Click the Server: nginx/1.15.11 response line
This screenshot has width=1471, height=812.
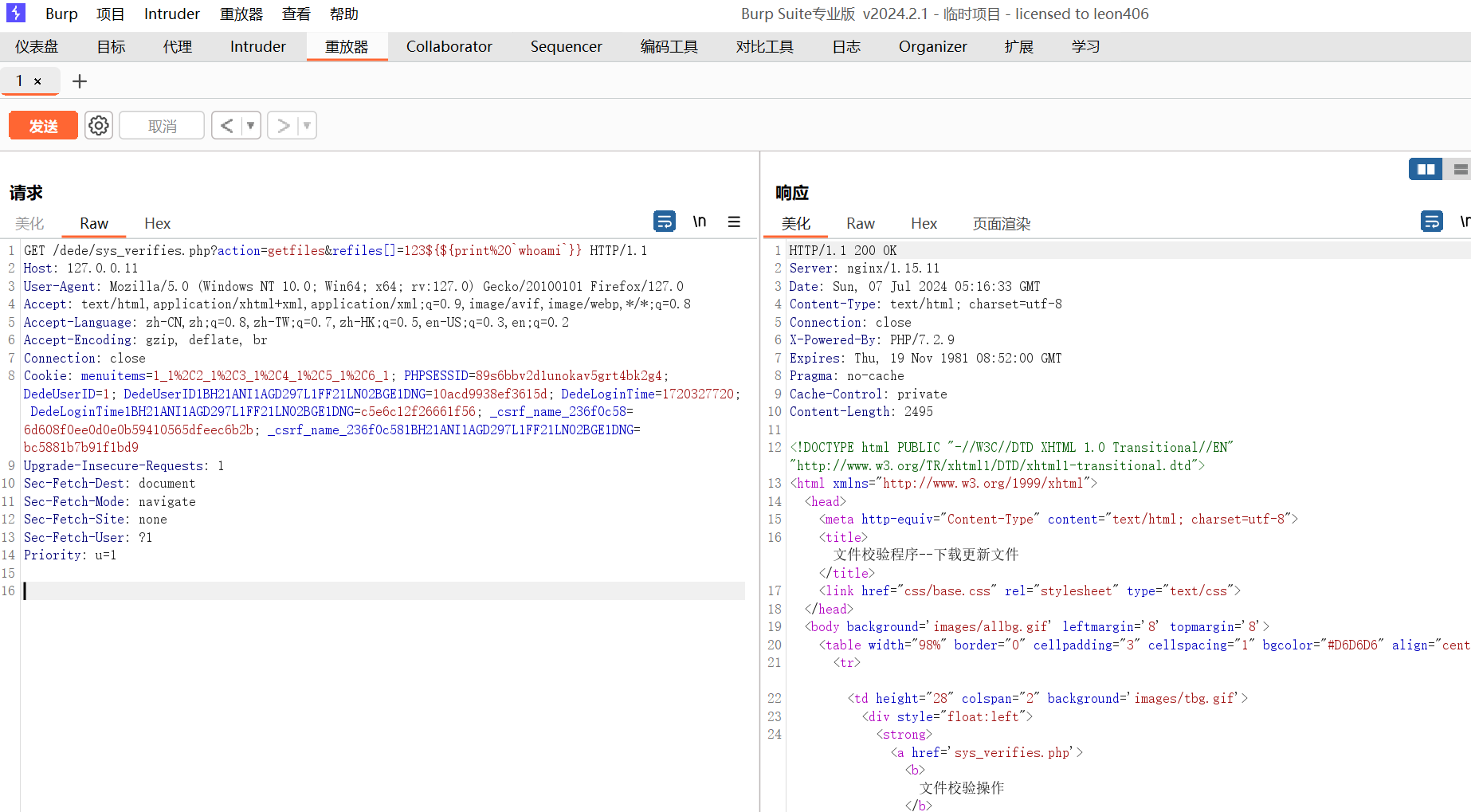(x=865, y=269)
